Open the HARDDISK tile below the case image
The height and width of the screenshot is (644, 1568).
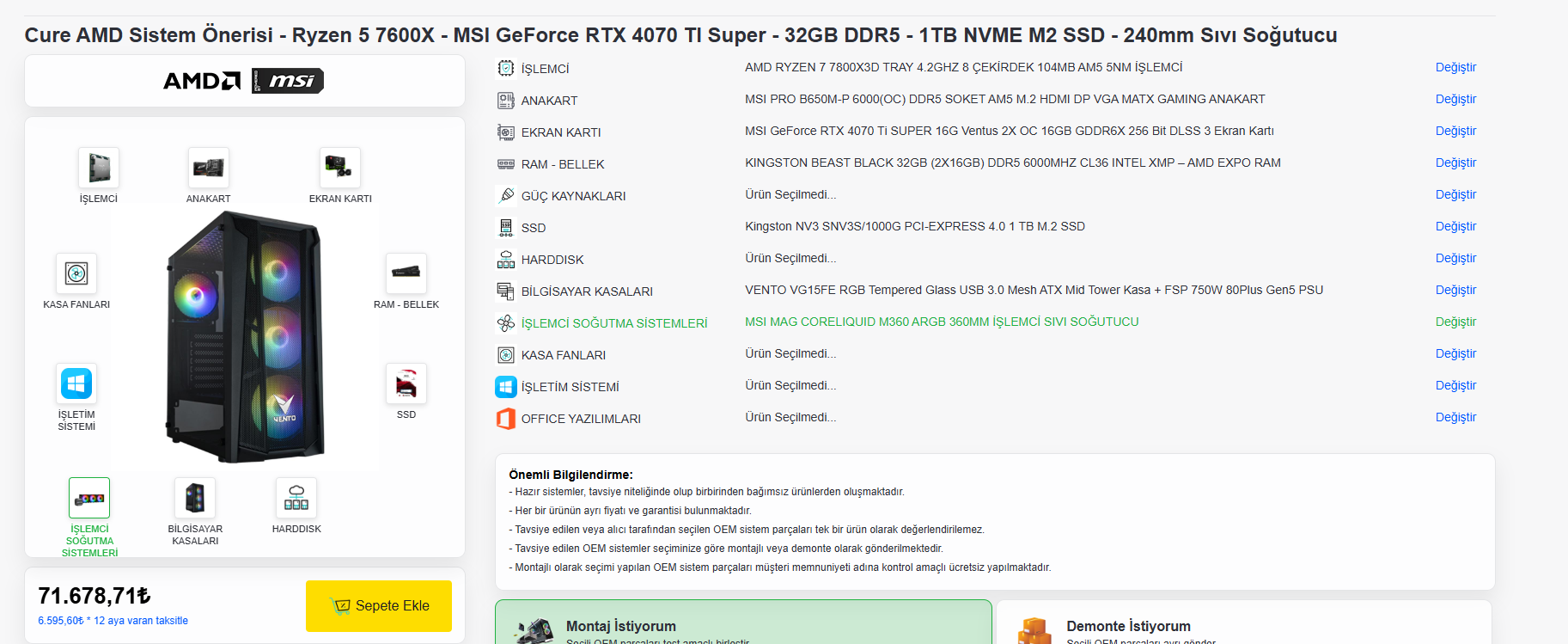(296, 498)
